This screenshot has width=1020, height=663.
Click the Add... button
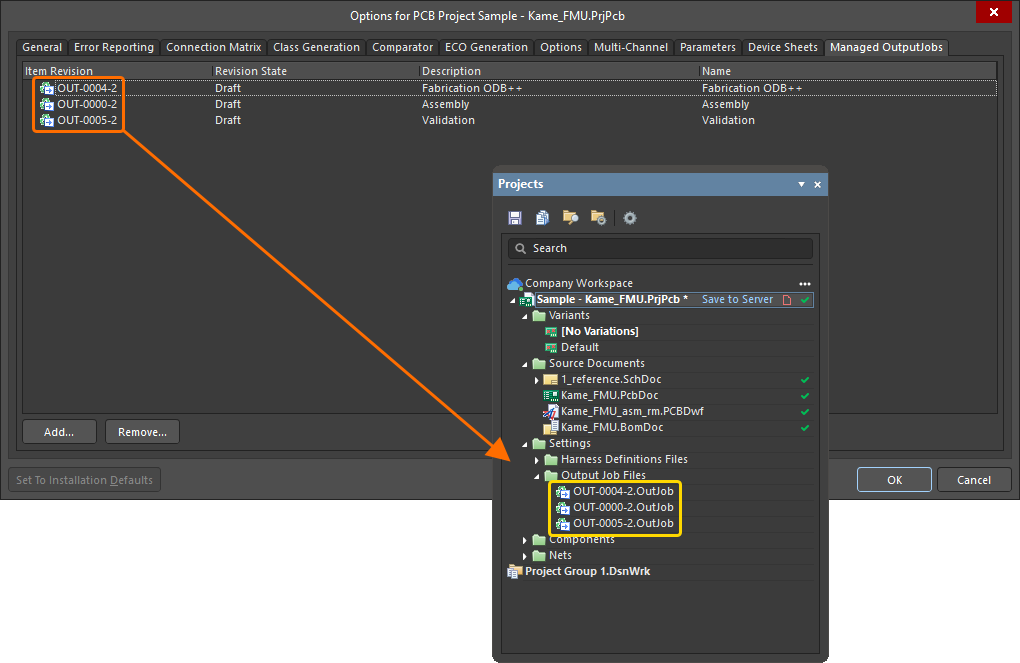[59, 431]
